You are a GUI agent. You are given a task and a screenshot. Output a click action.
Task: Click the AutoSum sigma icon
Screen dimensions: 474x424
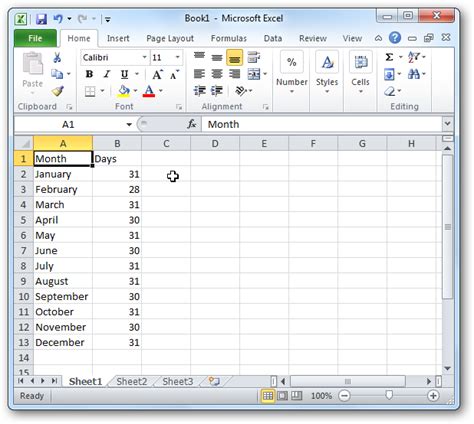point(389,57)
